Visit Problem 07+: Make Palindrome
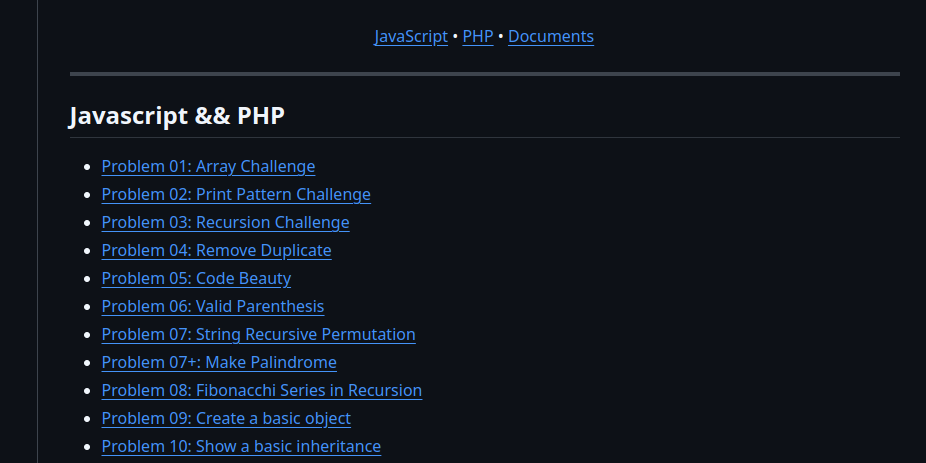Screen dimensions: 926x463 point(219,362)
